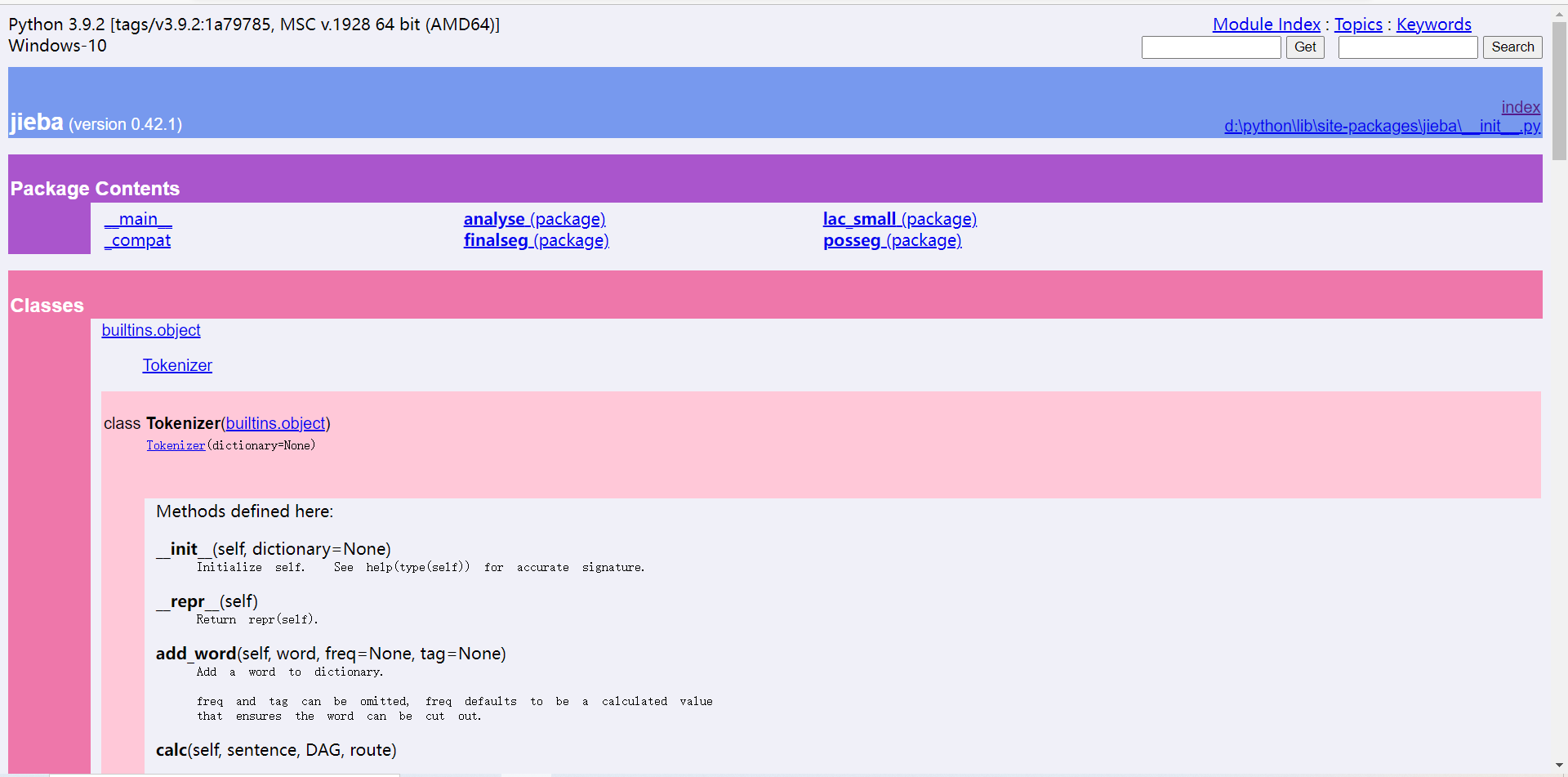Click the calc(self, sentence, DAG, route) signature
This screenshot has width=1568, height=777.
pos(276,750)
